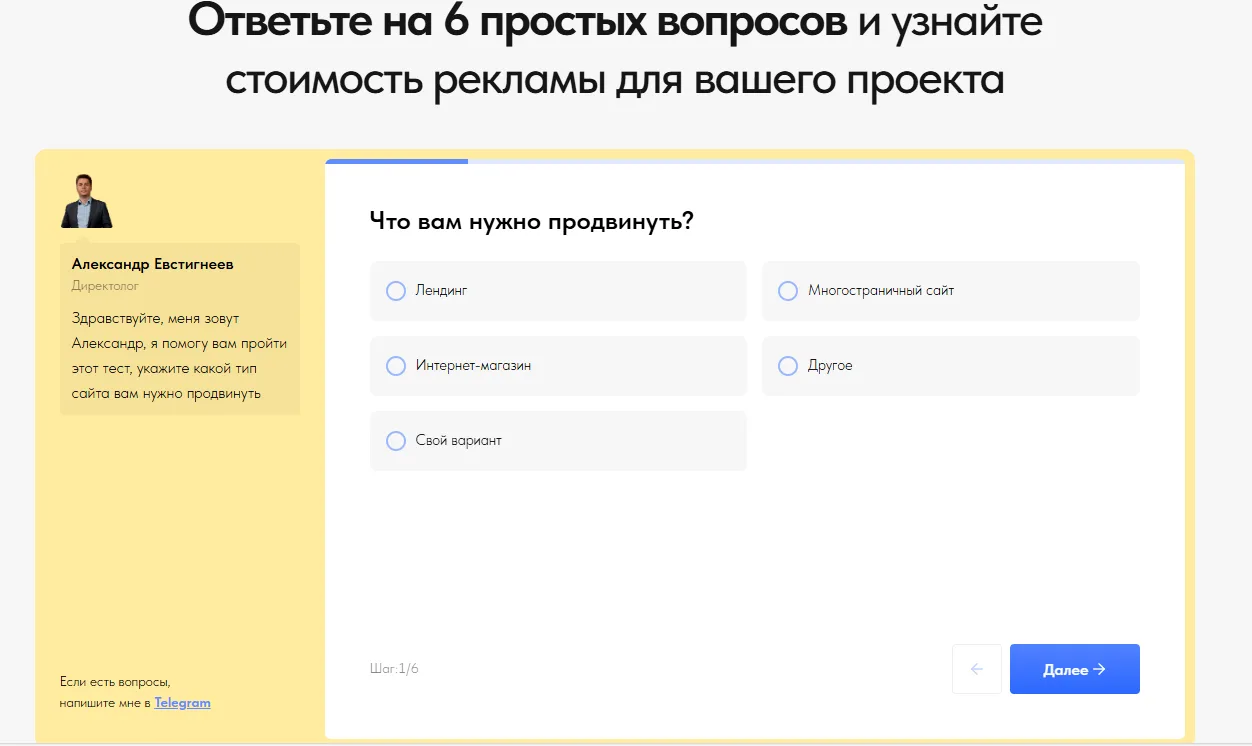Select the Многостраничный сайт radio option
This screenshot has height=746, width=1252.
(950, 291)
